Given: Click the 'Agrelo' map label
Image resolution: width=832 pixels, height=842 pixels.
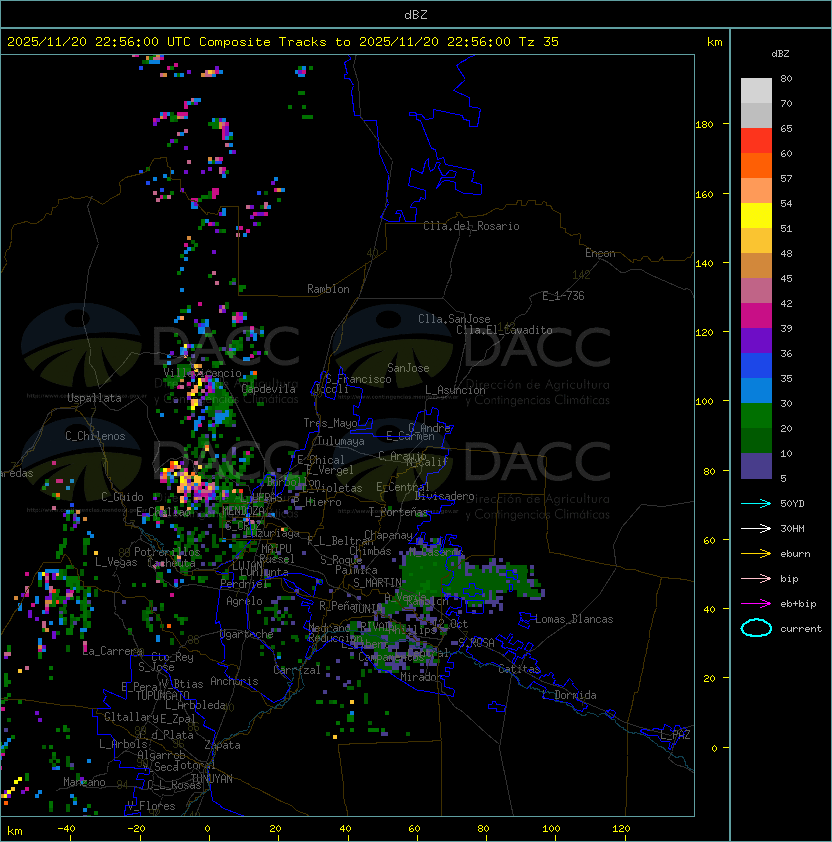Looking at the screenshot, I should coord(244,601).
